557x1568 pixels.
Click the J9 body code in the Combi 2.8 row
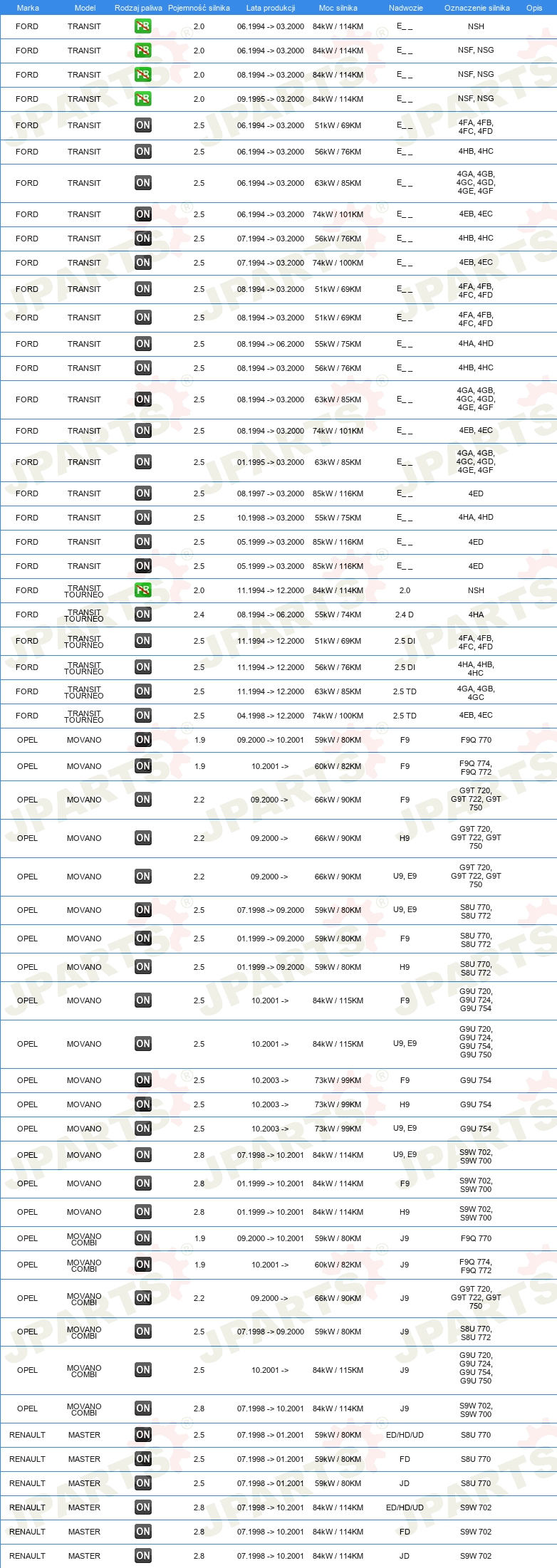[405, 1408]
